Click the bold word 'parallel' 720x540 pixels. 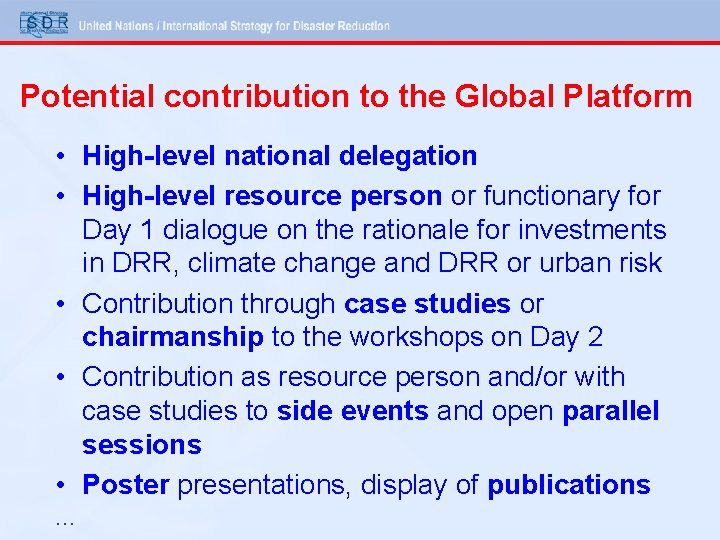point(611,411)
